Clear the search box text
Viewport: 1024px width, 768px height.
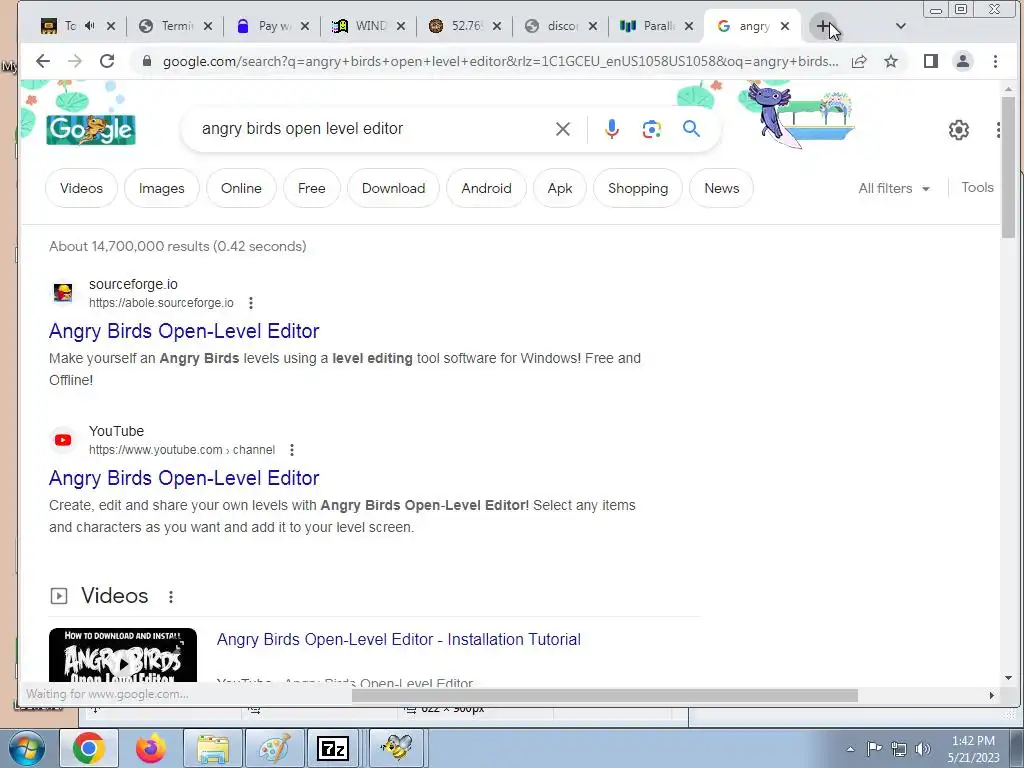(x=562, y=129)
